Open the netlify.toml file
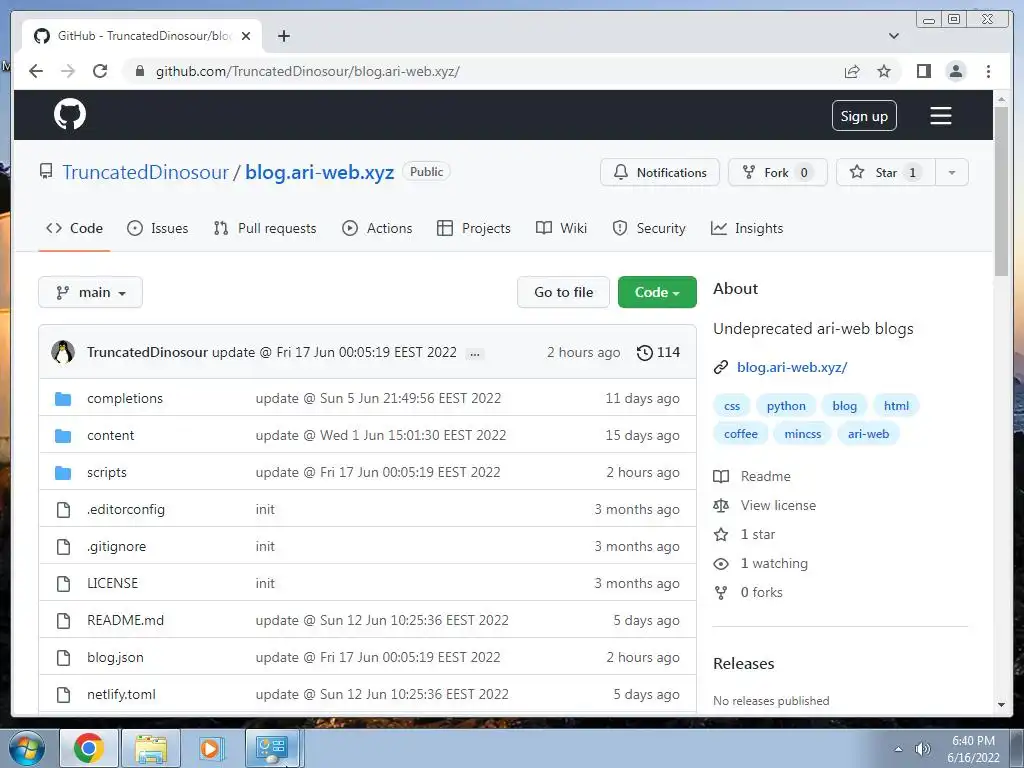The width and height of the screenshot is (1024, 768). point(121,694)
